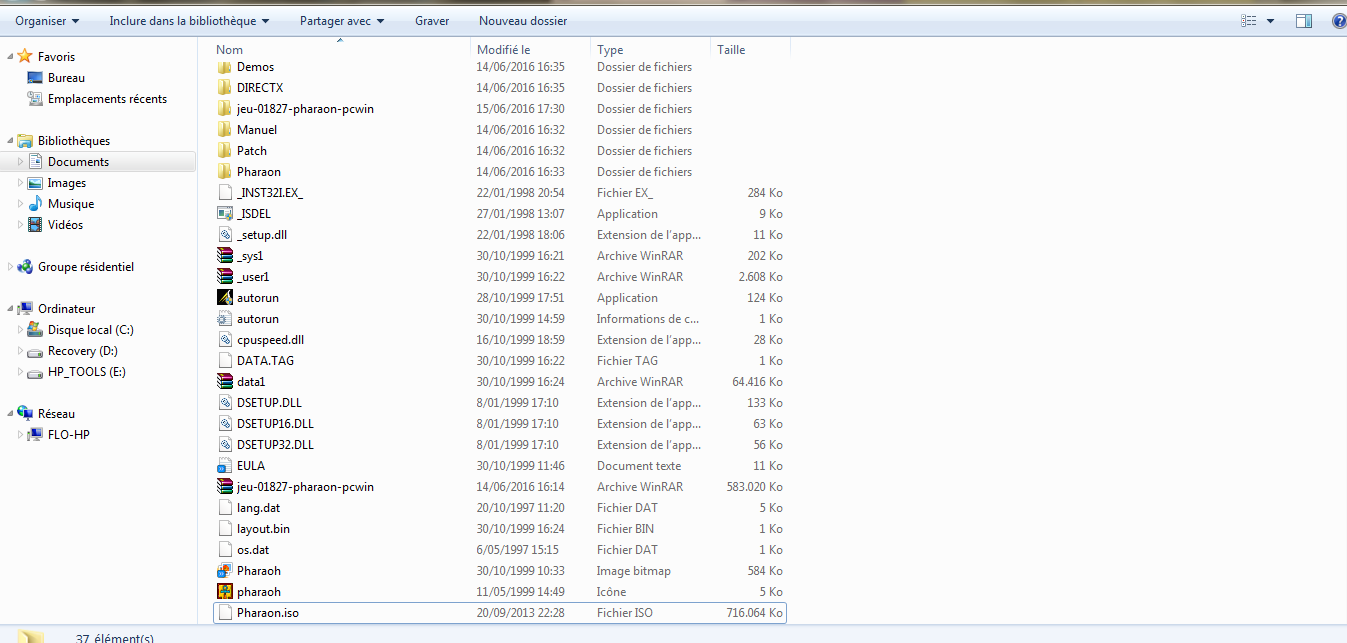Expand the FLO-HP network node

pos(20,435)
